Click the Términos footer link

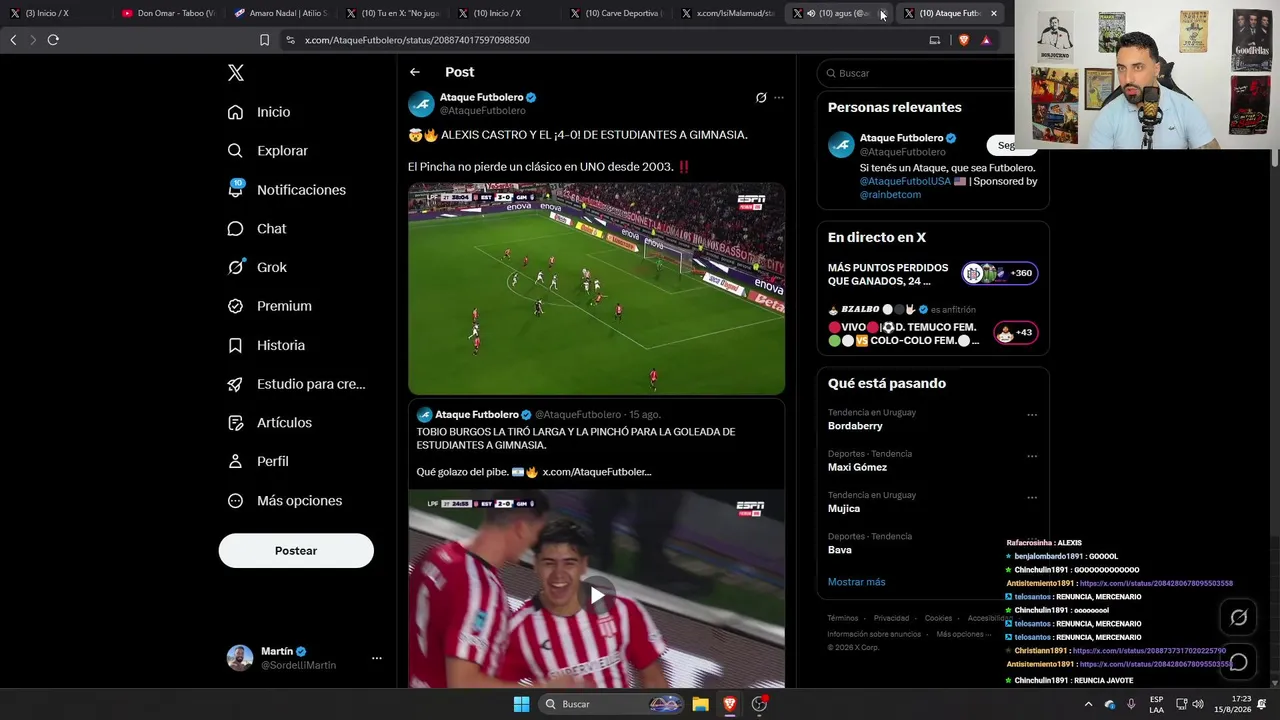(843, 618)
